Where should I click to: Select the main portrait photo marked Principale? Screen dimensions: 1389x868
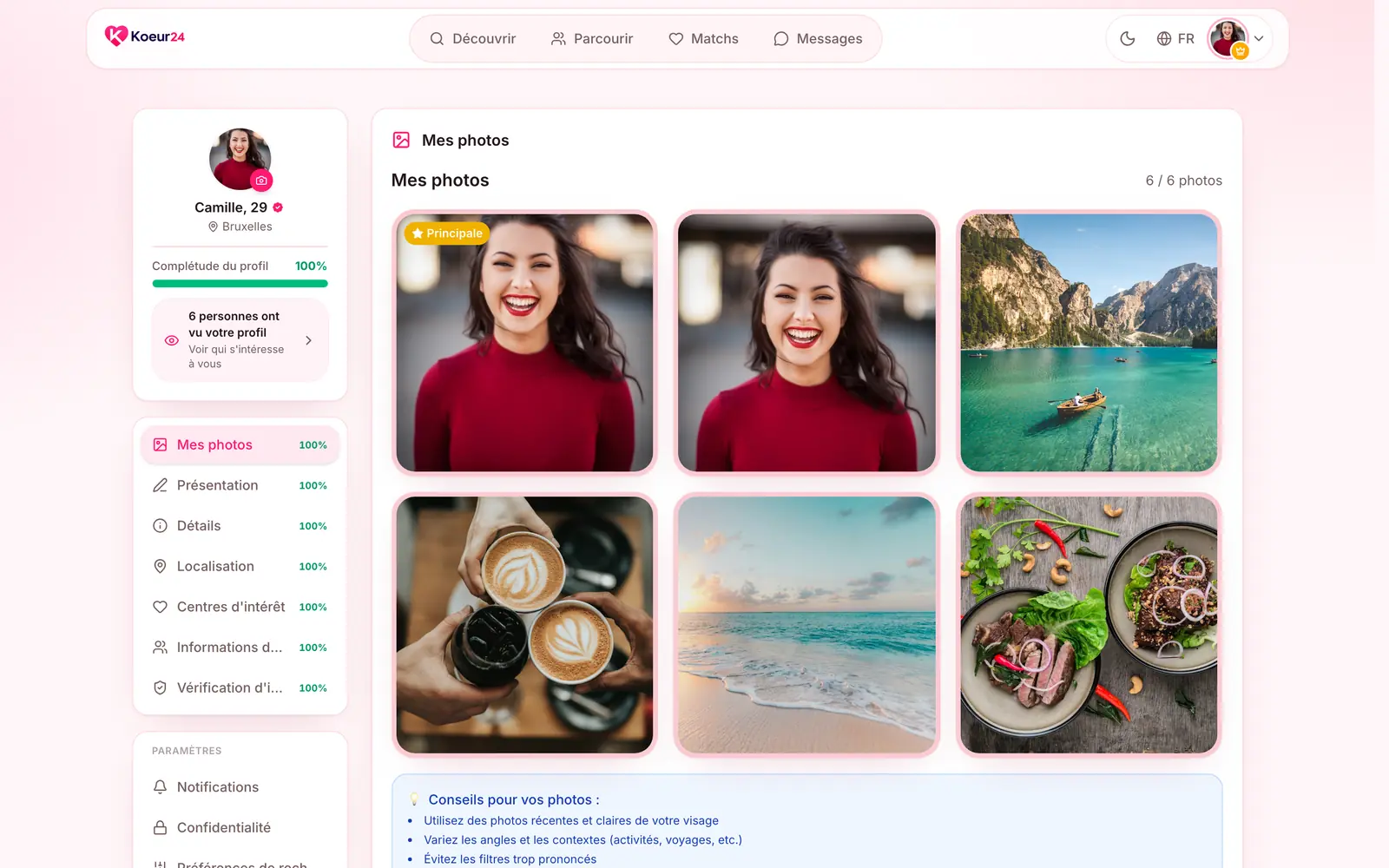tap(524, 343)
